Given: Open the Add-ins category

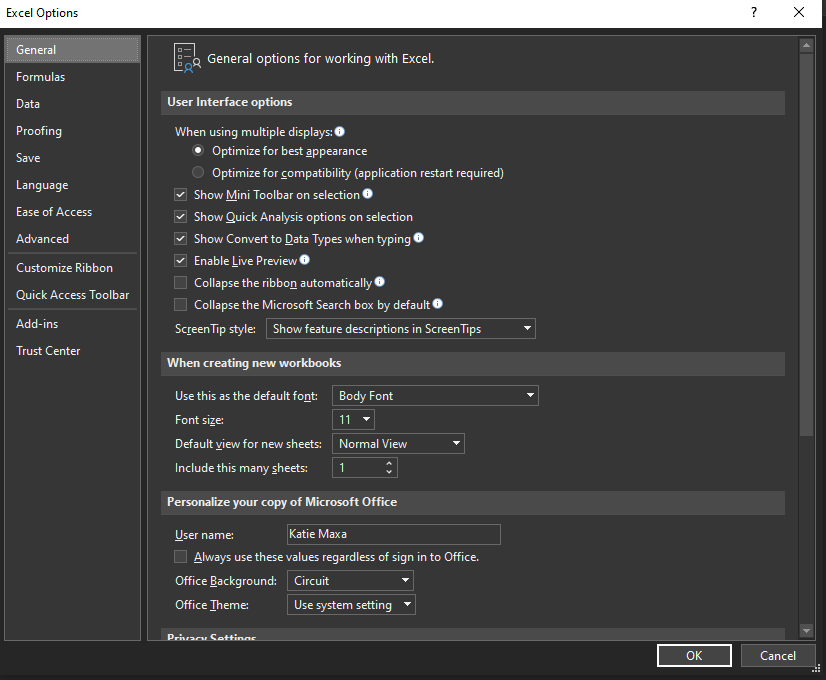Looking at the screenshot, I should coord(73,323).
